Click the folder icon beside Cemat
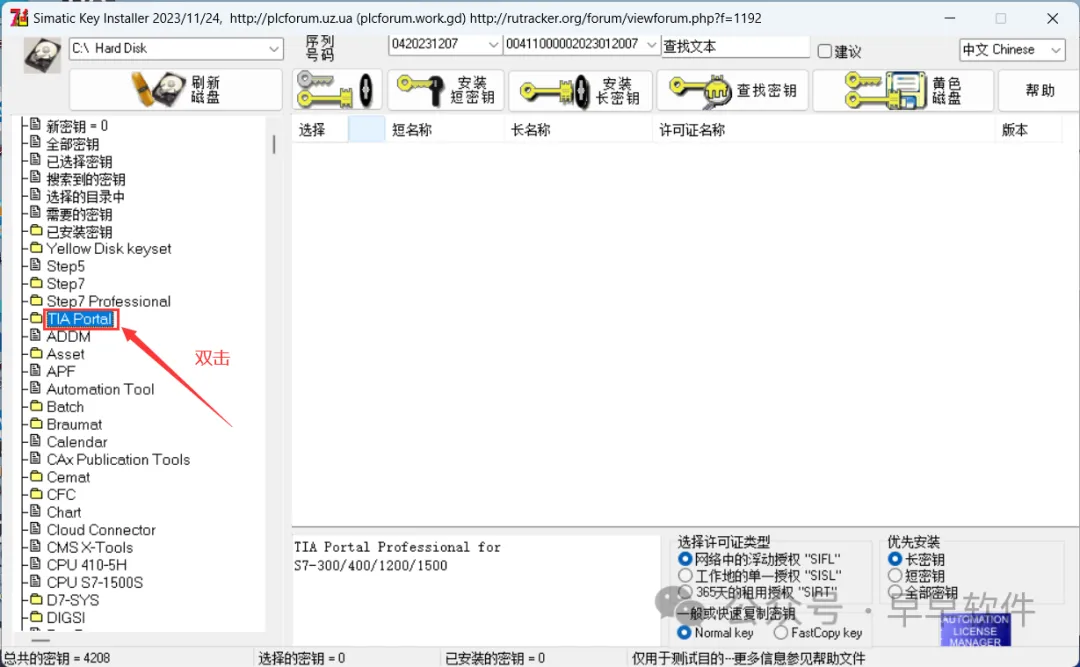This screenshot has height=667, width=1080. click(x=36, y=476)
